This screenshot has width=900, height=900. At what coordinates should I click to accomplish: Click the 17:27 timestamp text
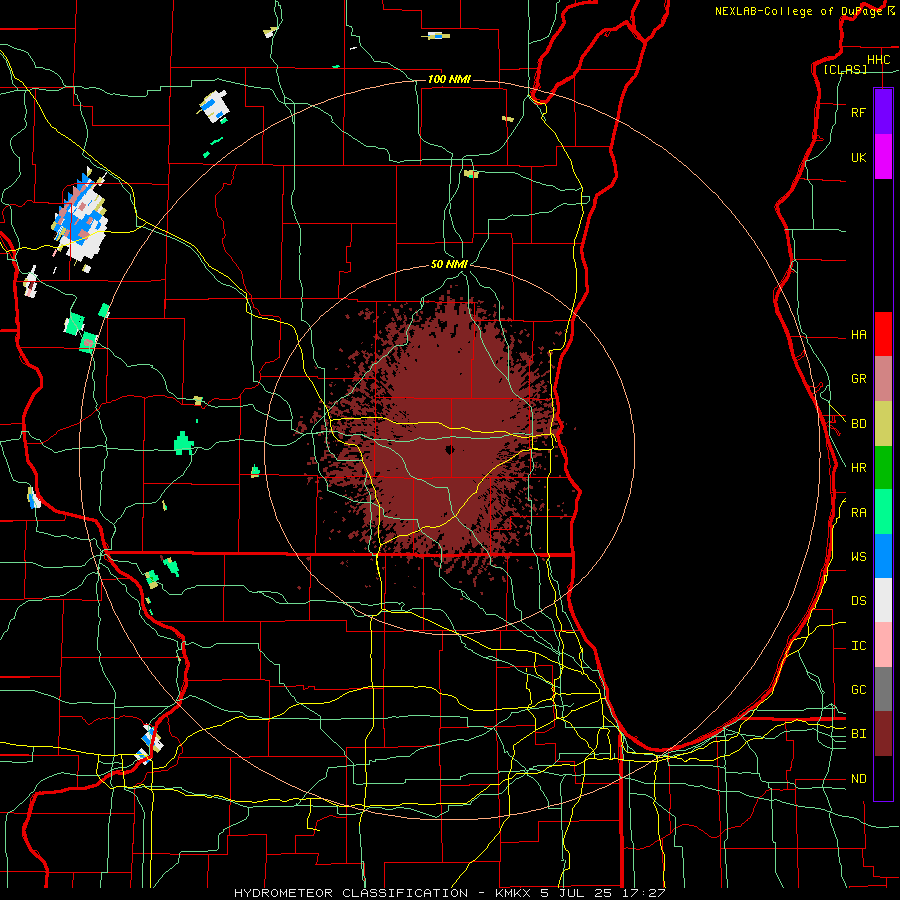645,893
